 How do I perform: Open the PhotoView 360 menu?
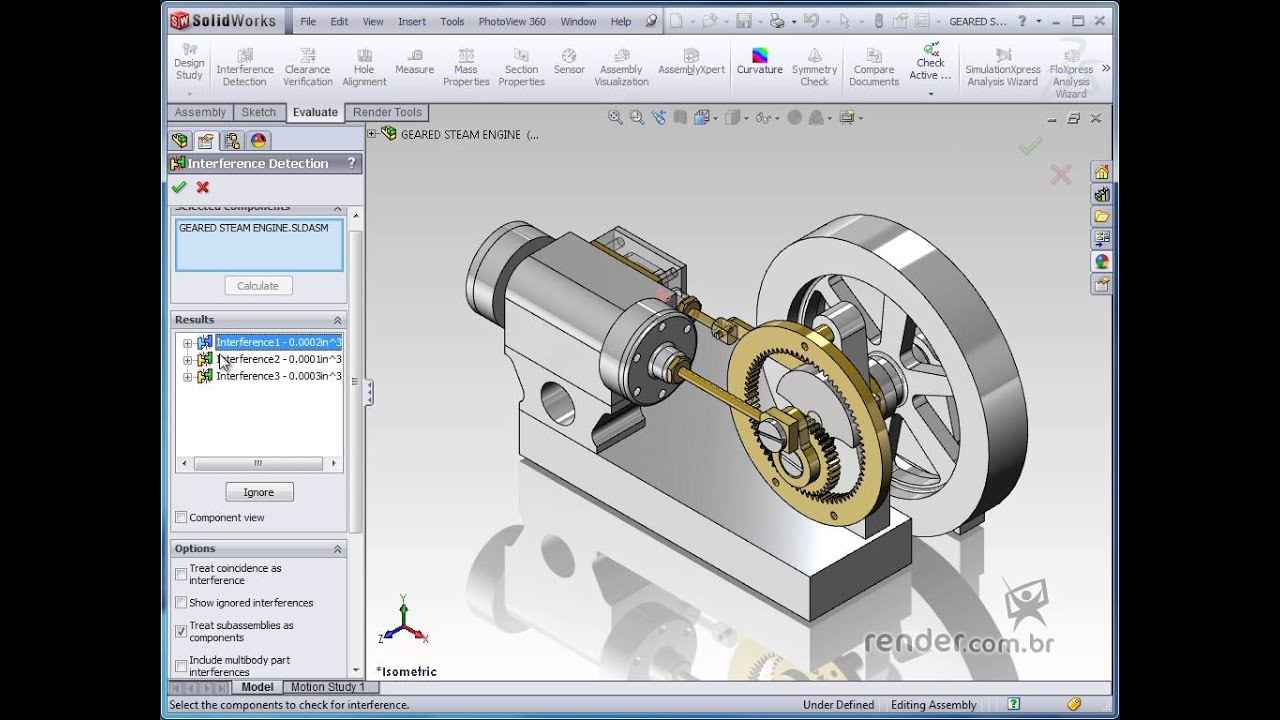(512, 21)
